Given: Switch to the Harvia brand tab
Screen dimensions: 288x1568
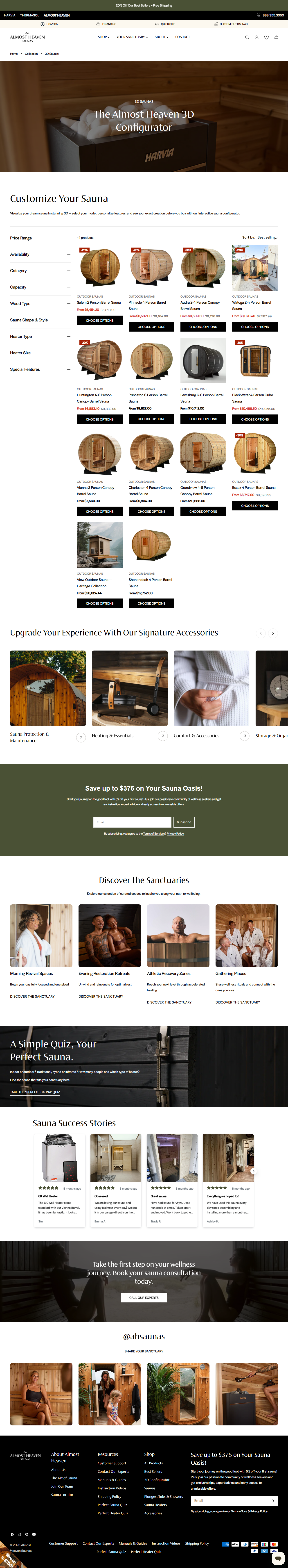Looking at the screenshot, I should 10,15.
